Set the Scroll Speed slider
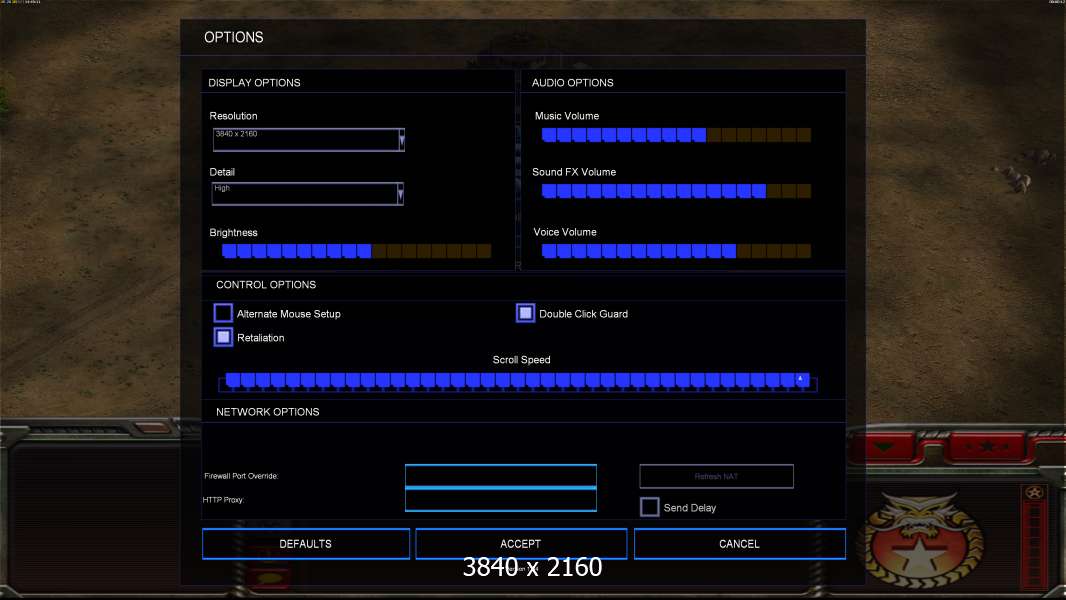This screenshot has width=1066, height=600. 517,381
